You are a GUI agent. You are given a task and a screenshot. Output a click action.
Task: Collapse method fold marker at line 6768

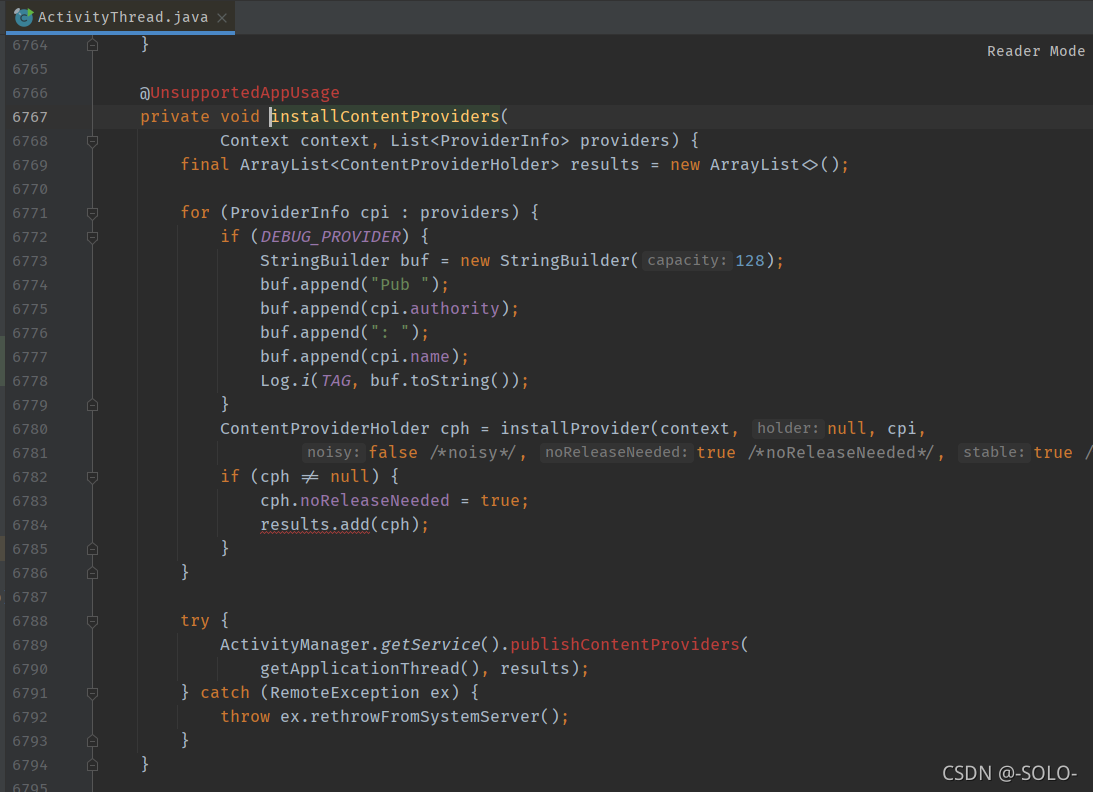[x=92, y=142]
